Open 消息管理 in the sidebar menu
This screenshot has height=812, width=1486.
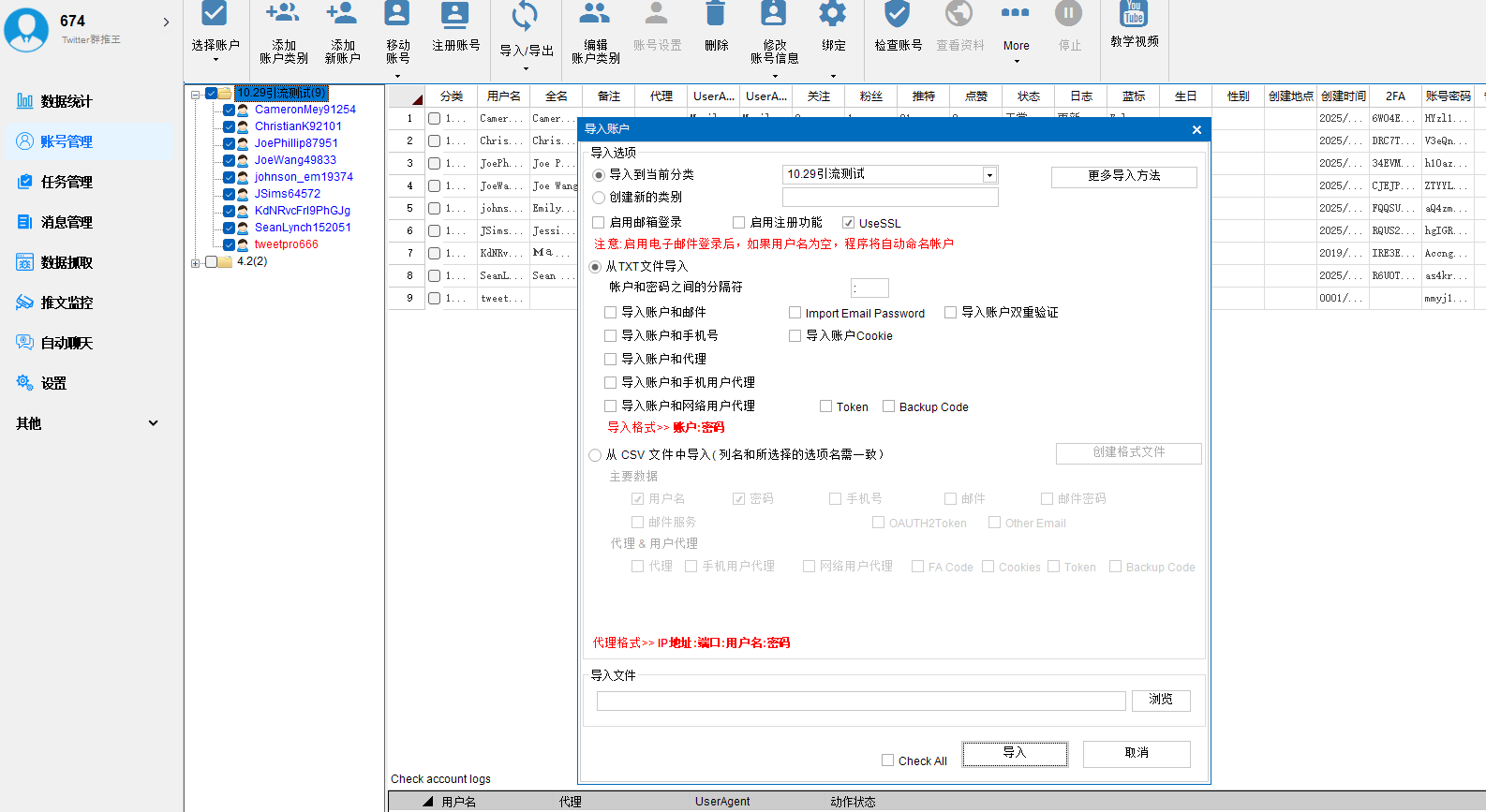tap(67, 222)
